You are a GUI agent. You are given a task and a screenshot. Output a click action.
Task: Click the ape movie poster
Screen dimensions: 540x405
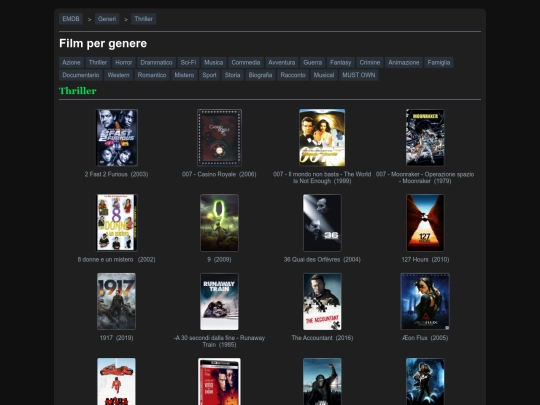(x=322, y=382)
